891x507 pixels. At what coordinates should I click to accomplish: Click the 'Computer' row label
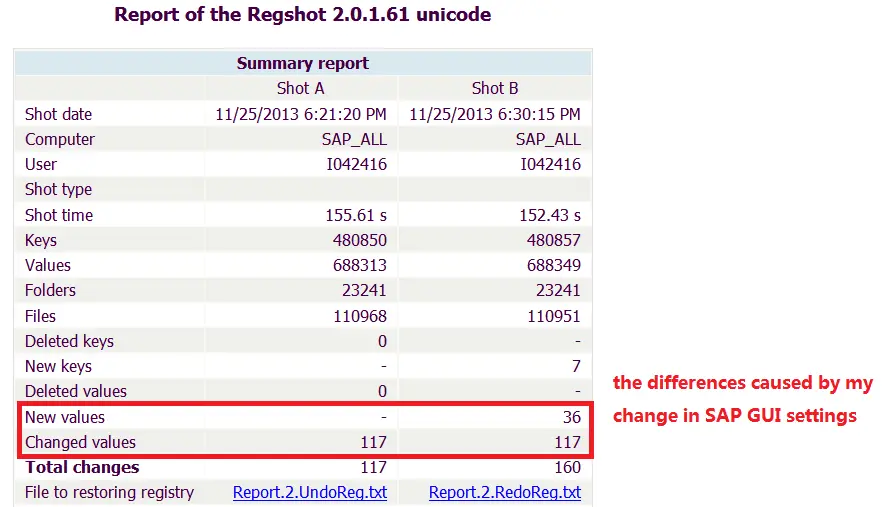click(x=60, y=139)
